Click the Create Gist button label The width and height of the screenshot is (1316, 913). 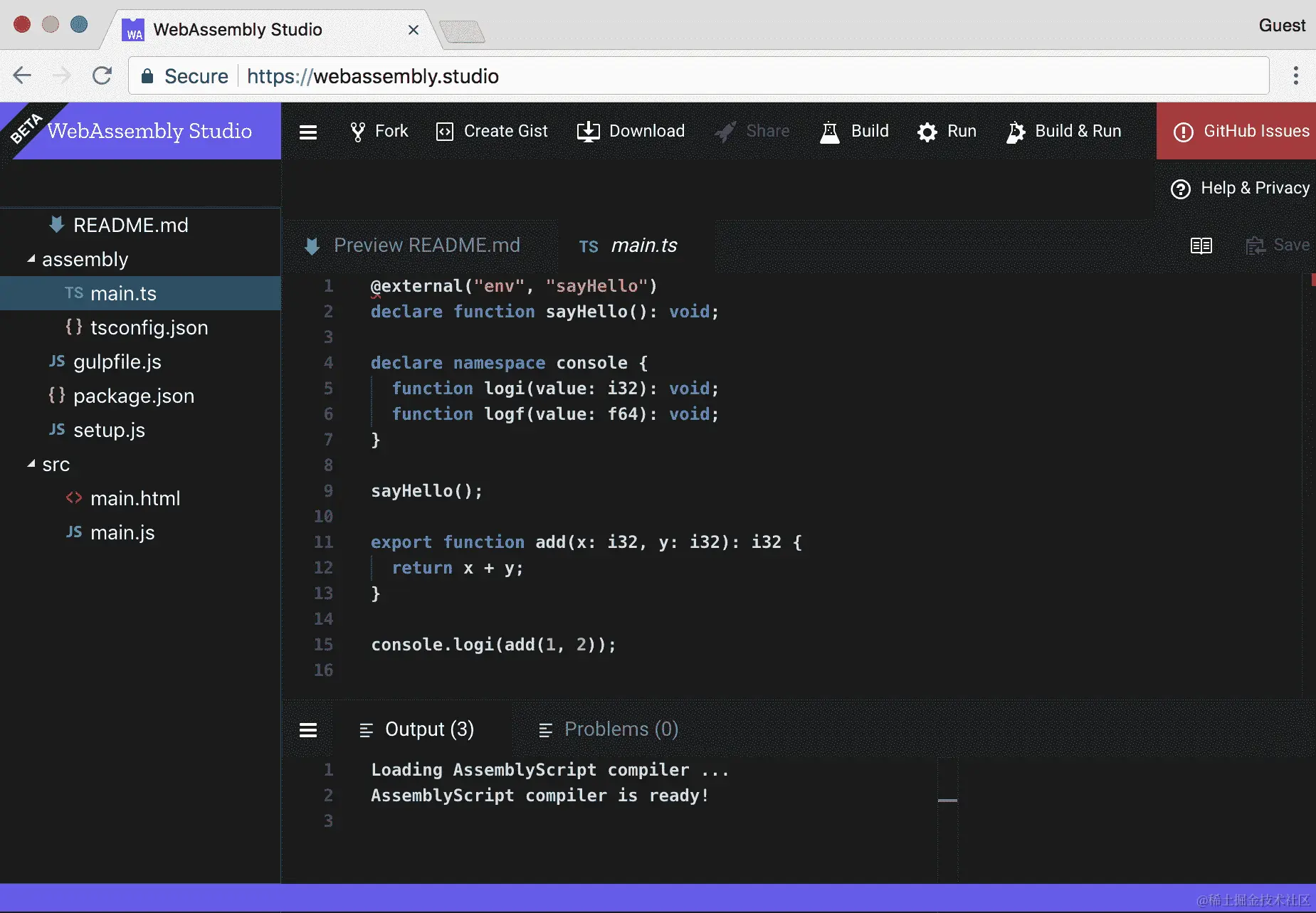click(x=506, y=132)
